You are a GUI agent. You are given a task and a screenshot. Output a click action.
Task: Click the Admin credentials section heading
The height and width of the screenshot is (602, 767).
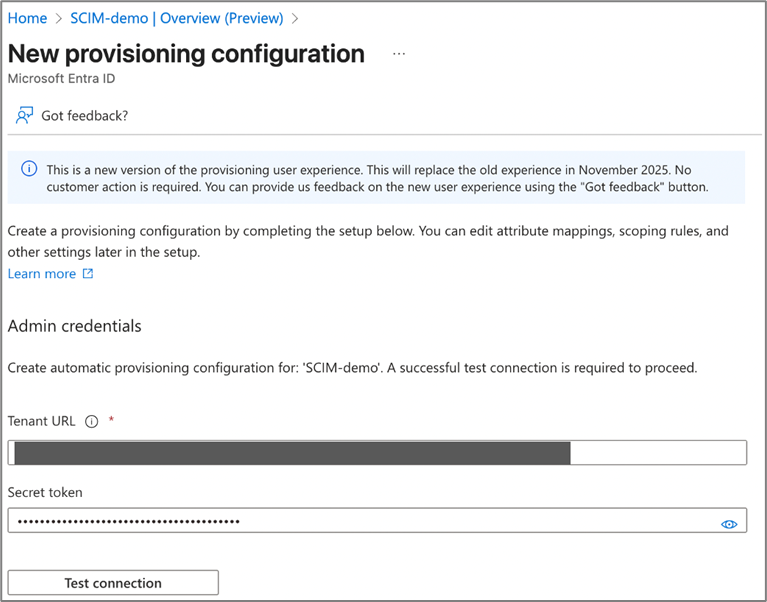click(x=75, y=326)
